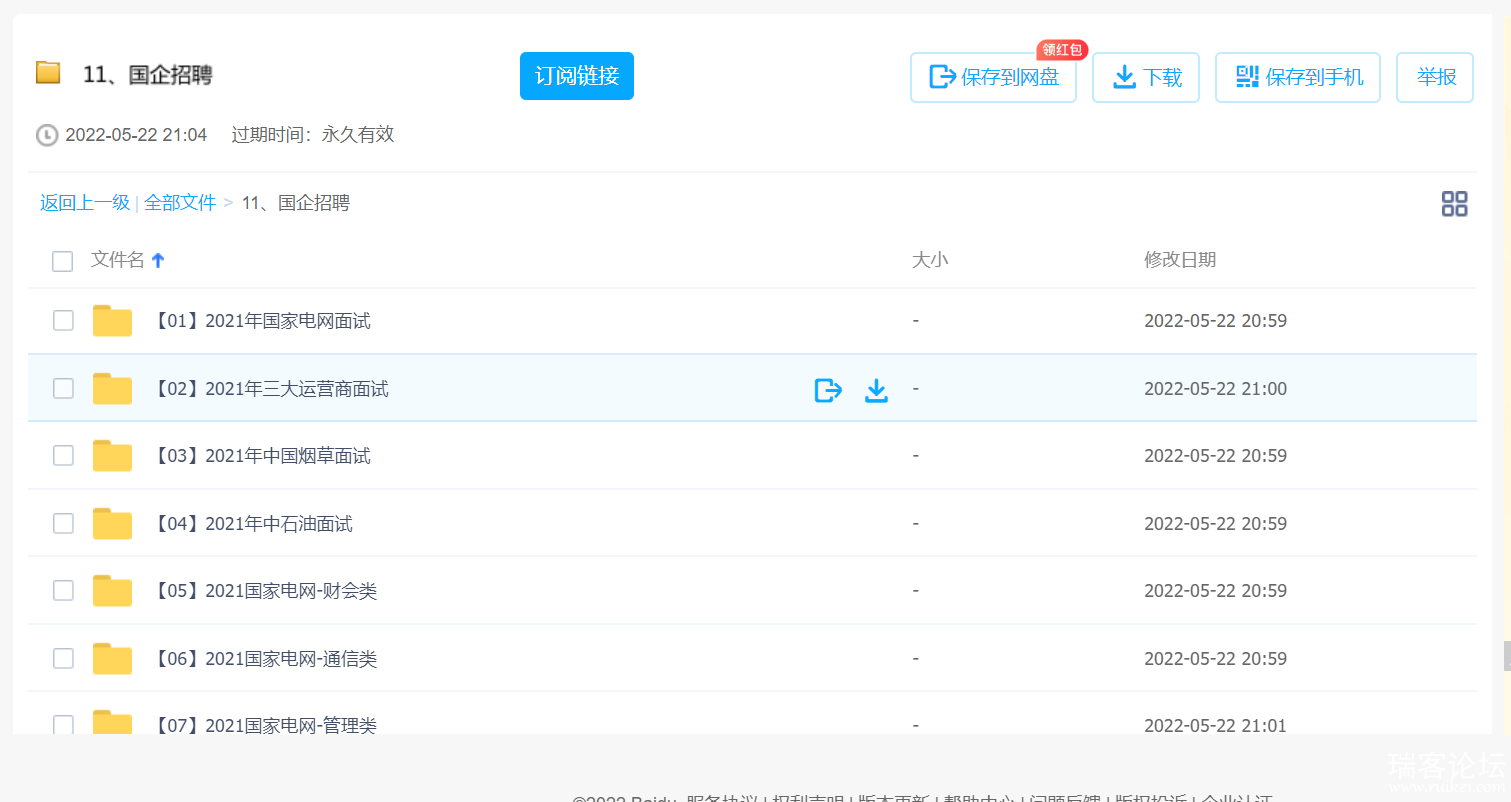
Task: Save 【02】2021年三大运营商面试 to netdisk icon
Action: (x=828, y=390)
